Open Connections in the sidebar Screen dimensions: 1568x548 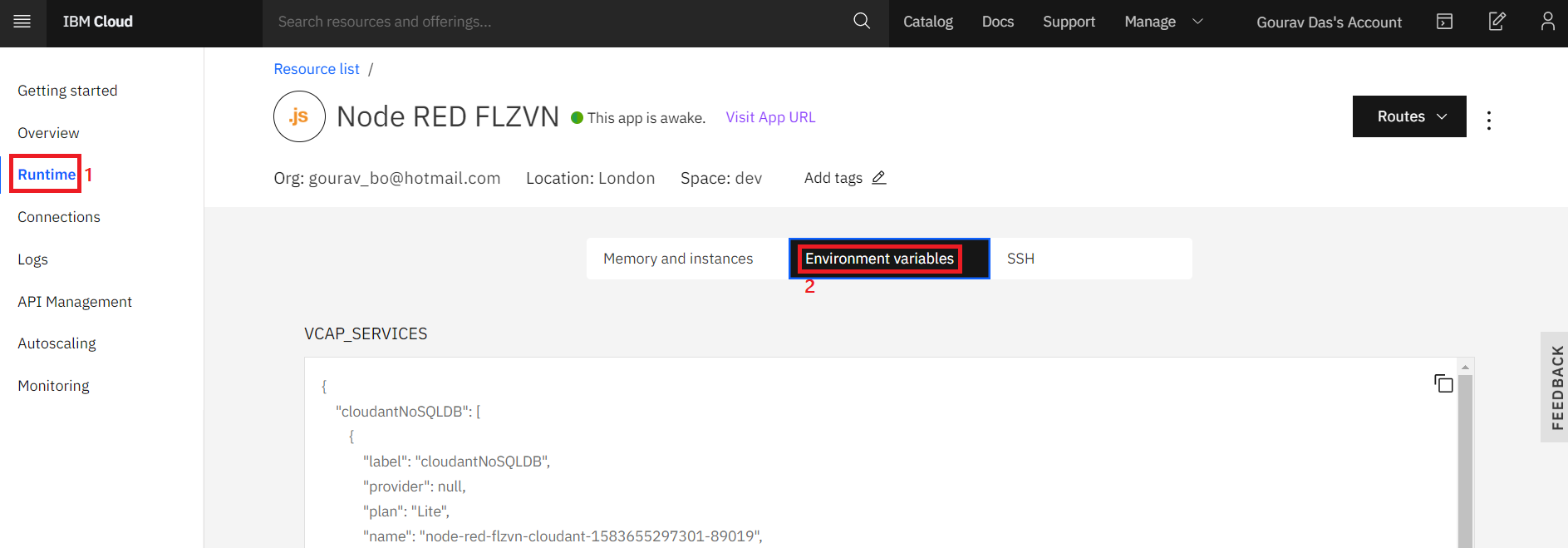[x=59, y=217]
